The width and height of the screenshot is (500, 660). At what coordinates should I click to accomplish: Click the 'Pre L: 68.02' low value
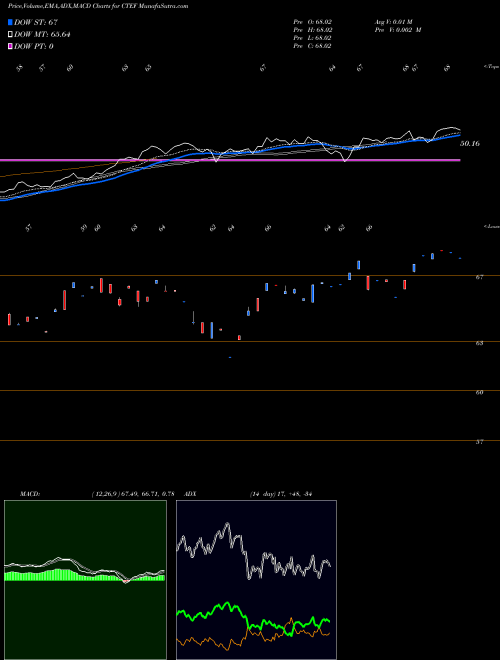313,38
